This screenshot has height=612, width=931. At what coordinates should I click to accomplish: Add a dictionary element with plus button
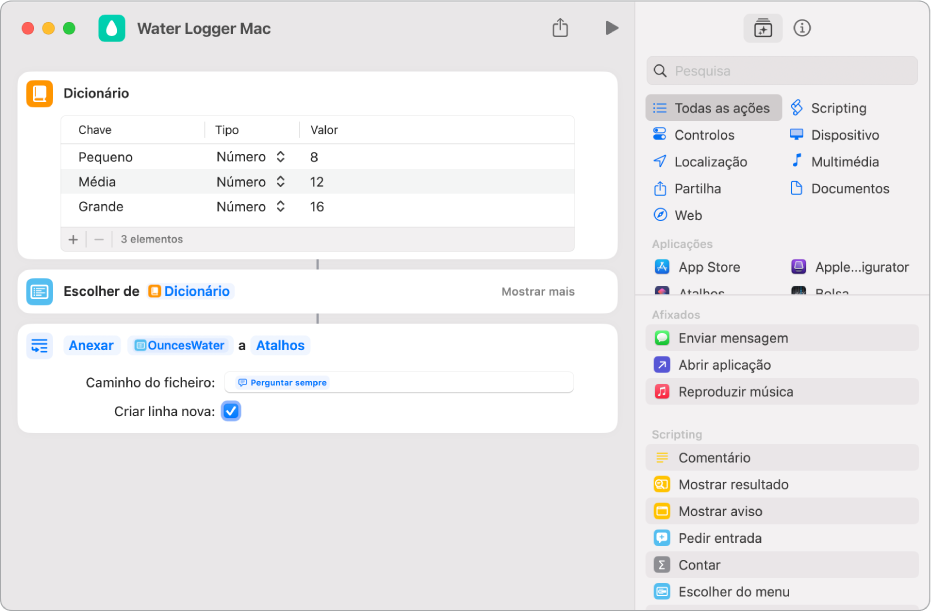tap(73, 239)
